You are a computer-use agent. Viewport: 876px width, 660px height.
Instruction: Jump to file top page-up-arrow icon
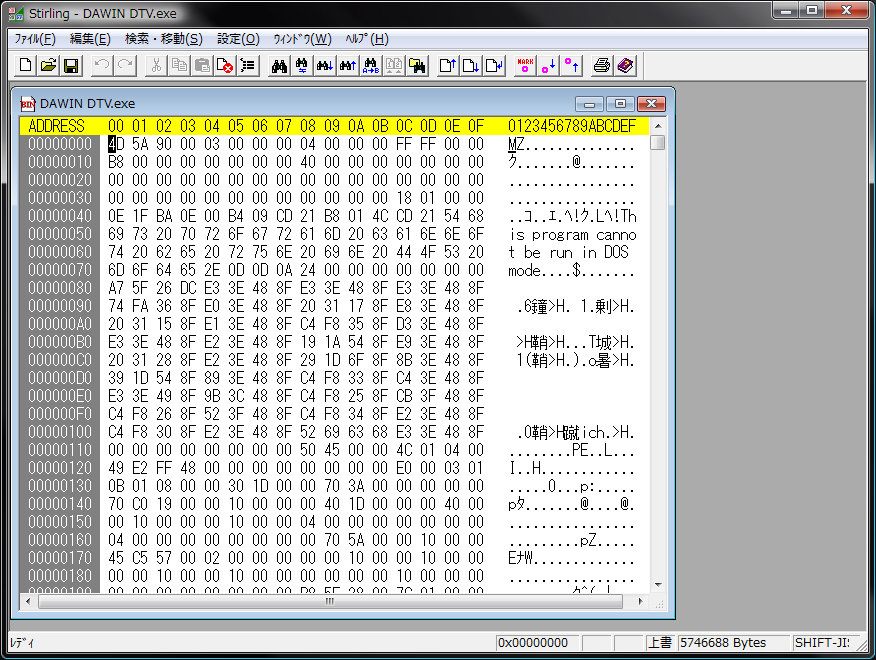(448, 66)
